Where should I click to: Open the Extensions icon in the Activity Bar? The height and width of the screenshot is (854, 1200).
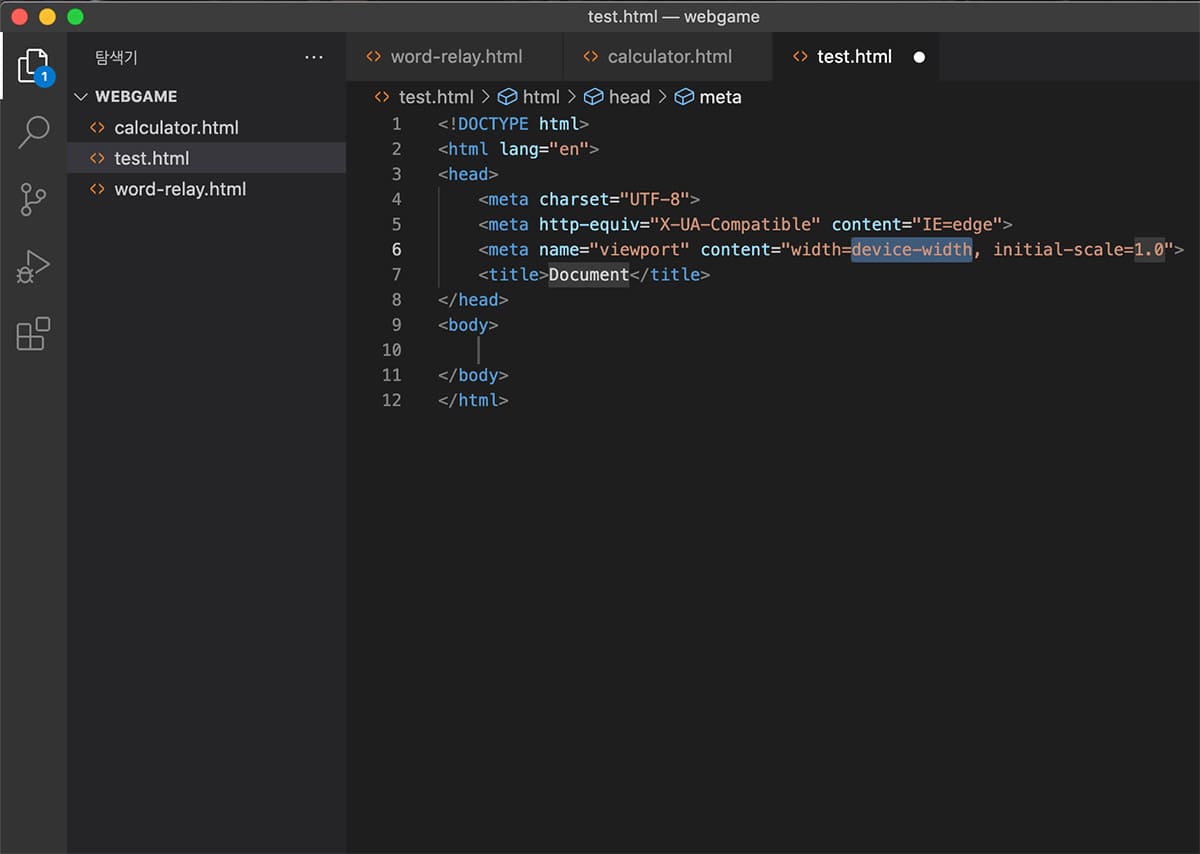(x=33, y=334)
